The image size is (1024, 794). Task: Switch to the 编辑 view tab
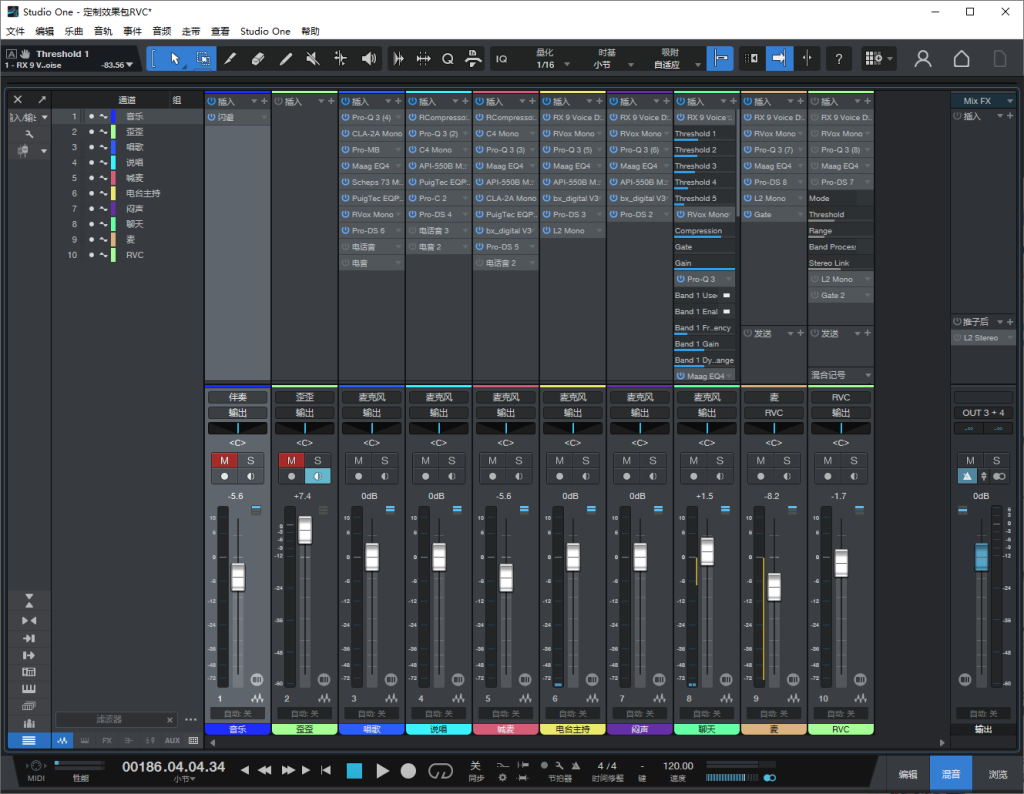pyautogui.click(x=907, y=774)
